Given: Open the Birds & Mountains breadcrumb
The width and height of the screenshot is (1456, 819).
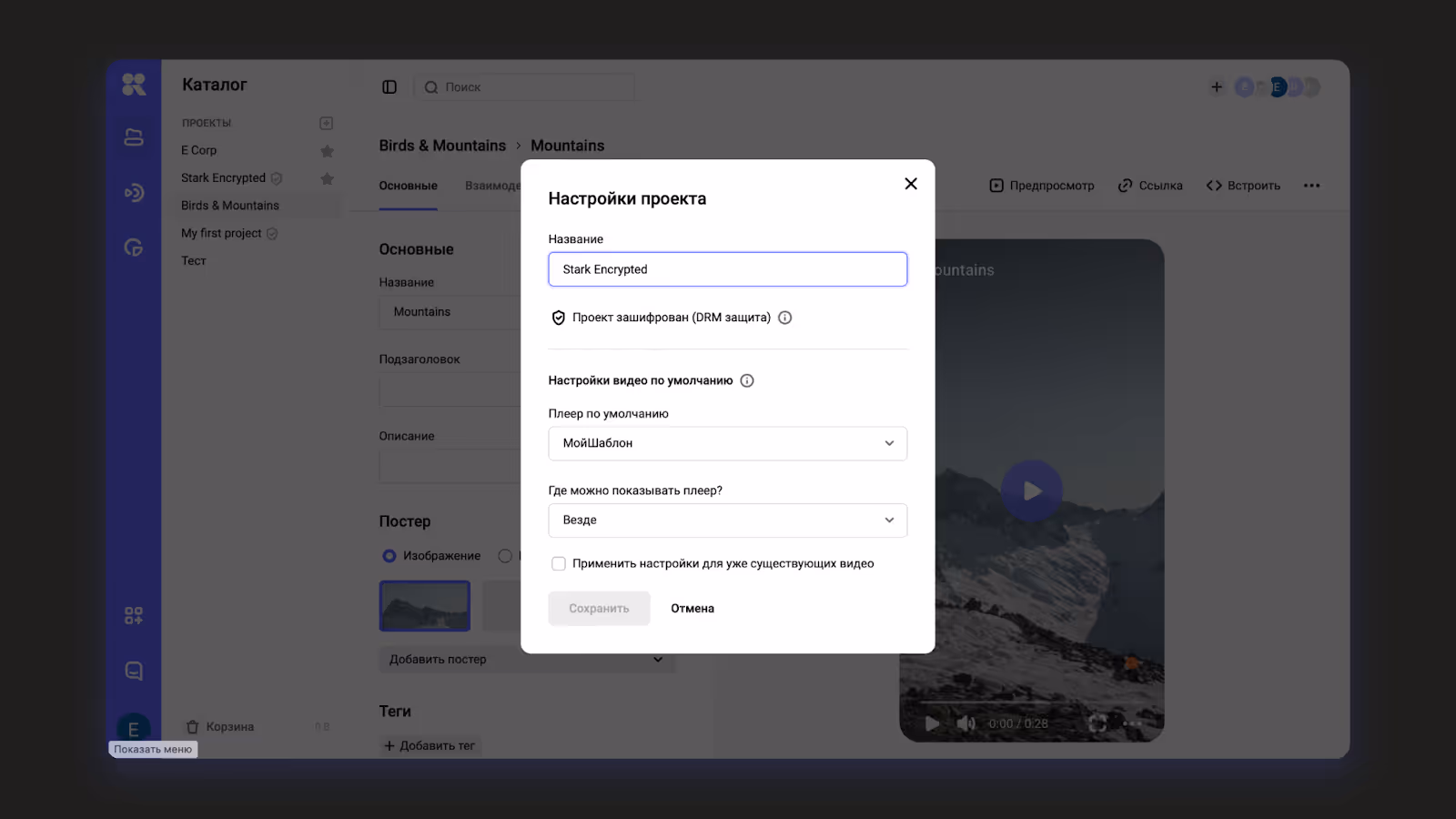Looking at the screenshot, I should (442, 146).
